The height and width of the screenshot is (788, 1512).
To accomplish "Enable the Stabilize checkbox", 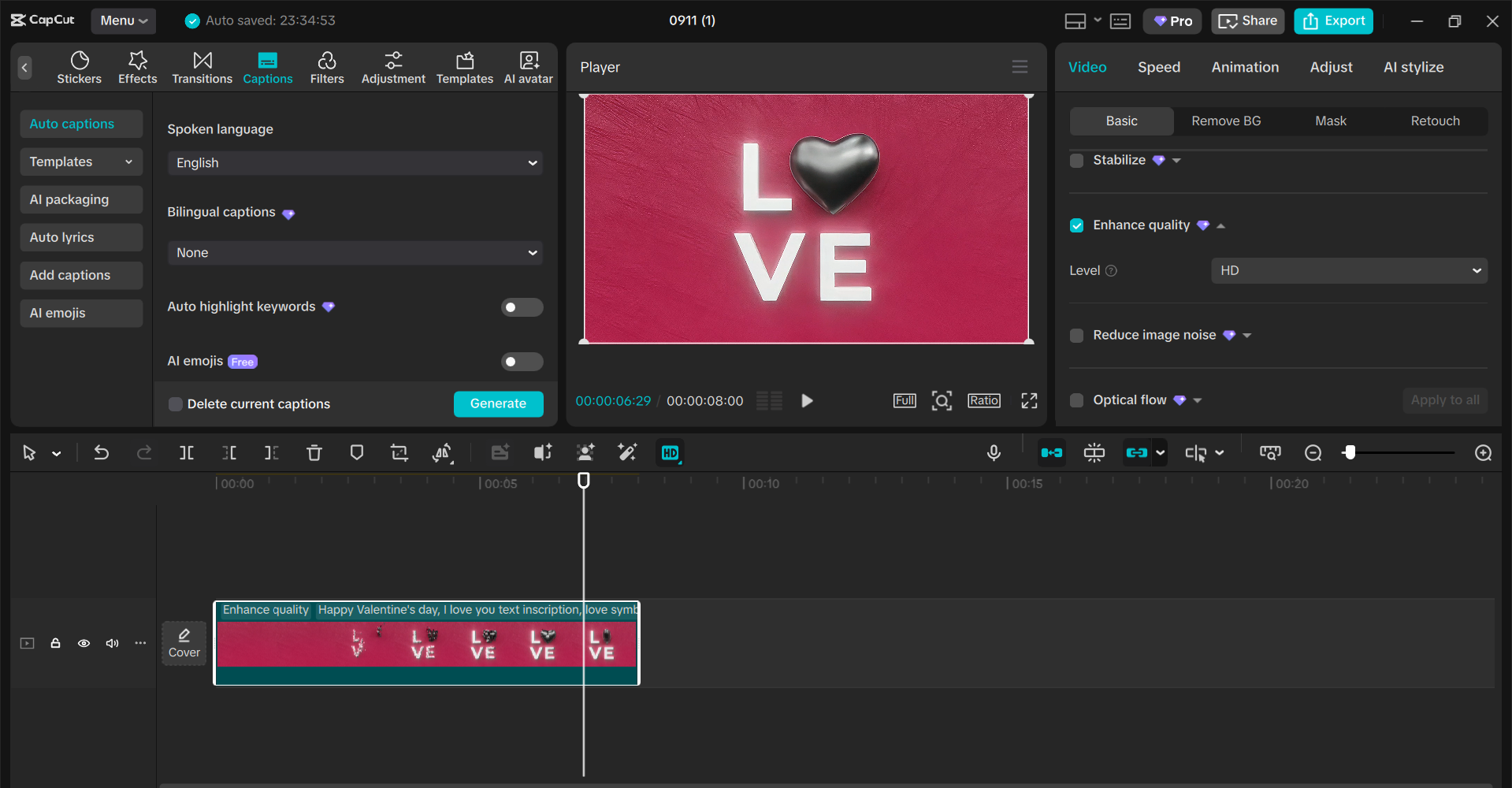I will tap(1076, 161).
